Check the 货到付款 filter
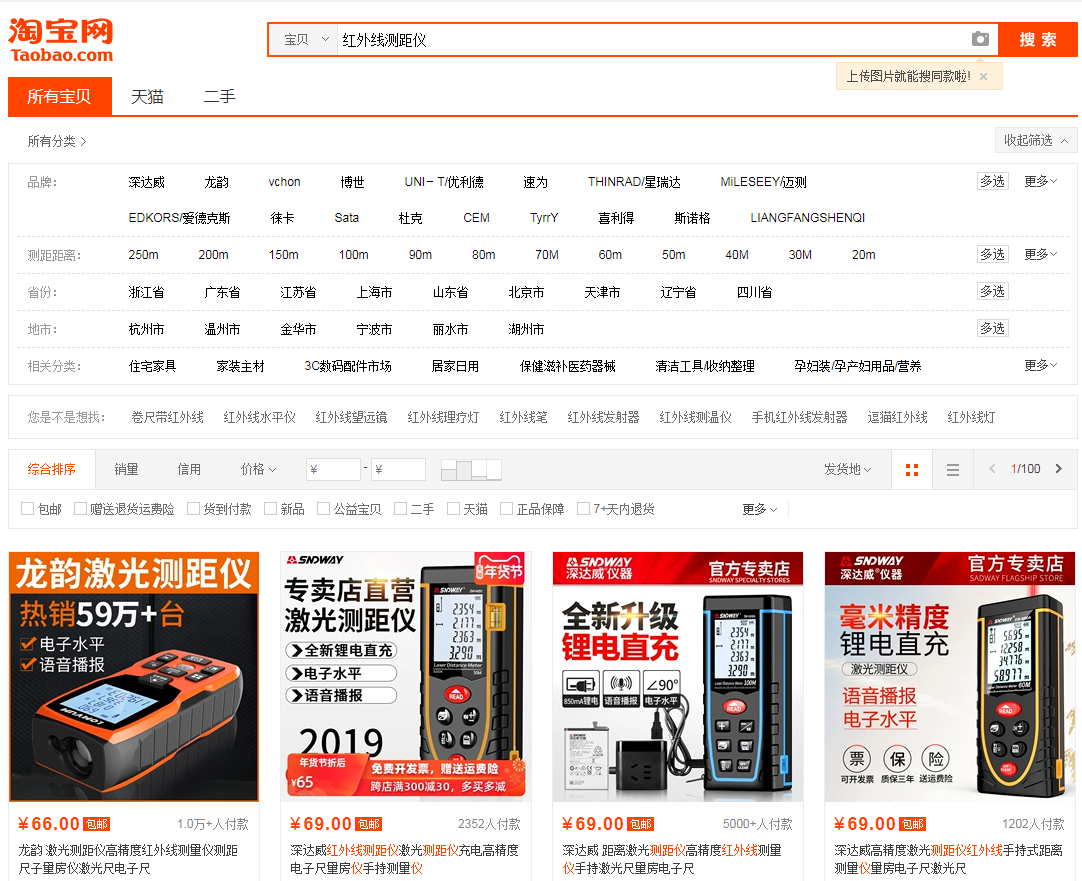1082x881 pixels. 193,508
